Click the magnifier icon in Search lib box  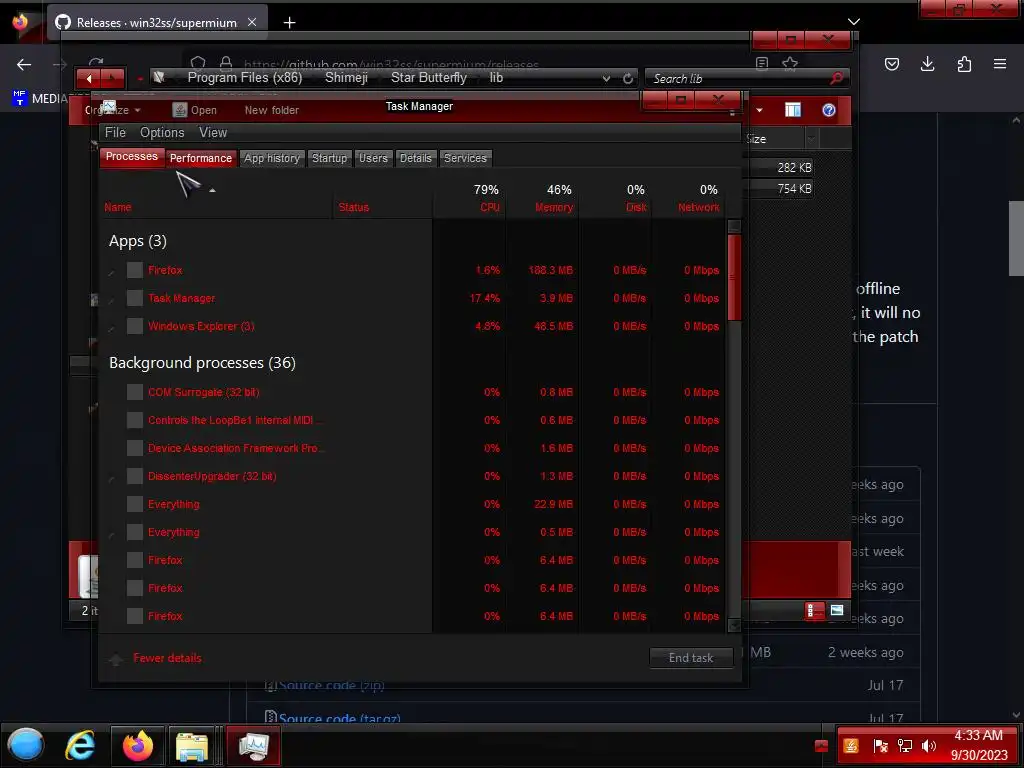836,78
